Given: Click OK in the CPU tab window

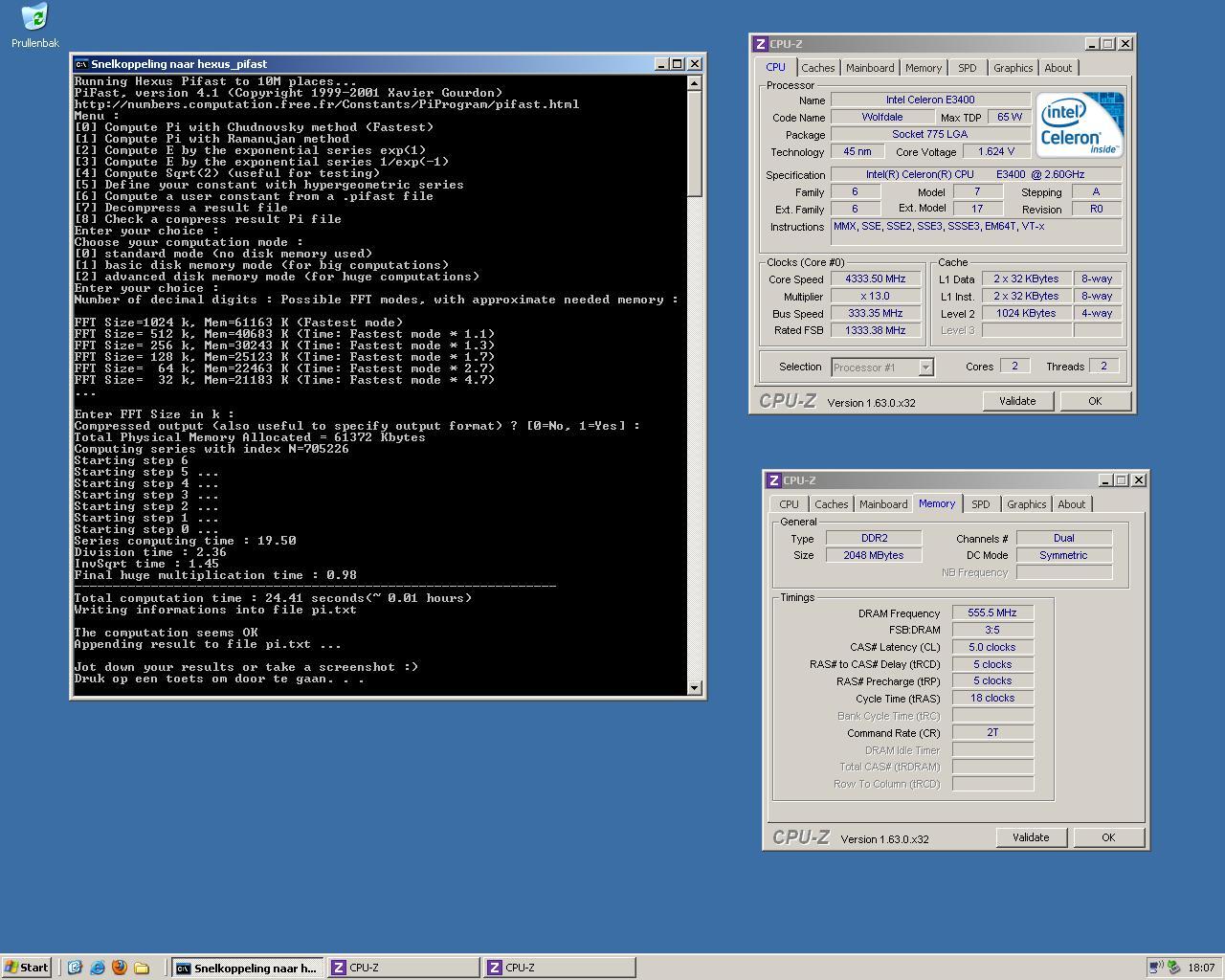Looking at the screenshot, I should (x=1095, y=401).
